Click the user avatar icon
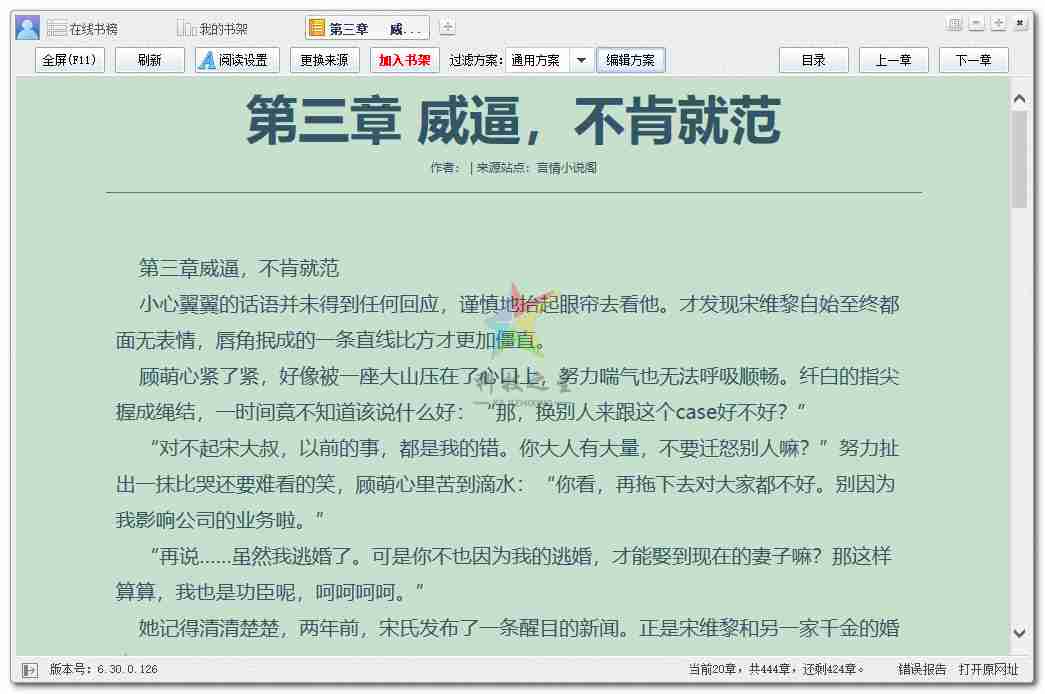 pos(28,28)
